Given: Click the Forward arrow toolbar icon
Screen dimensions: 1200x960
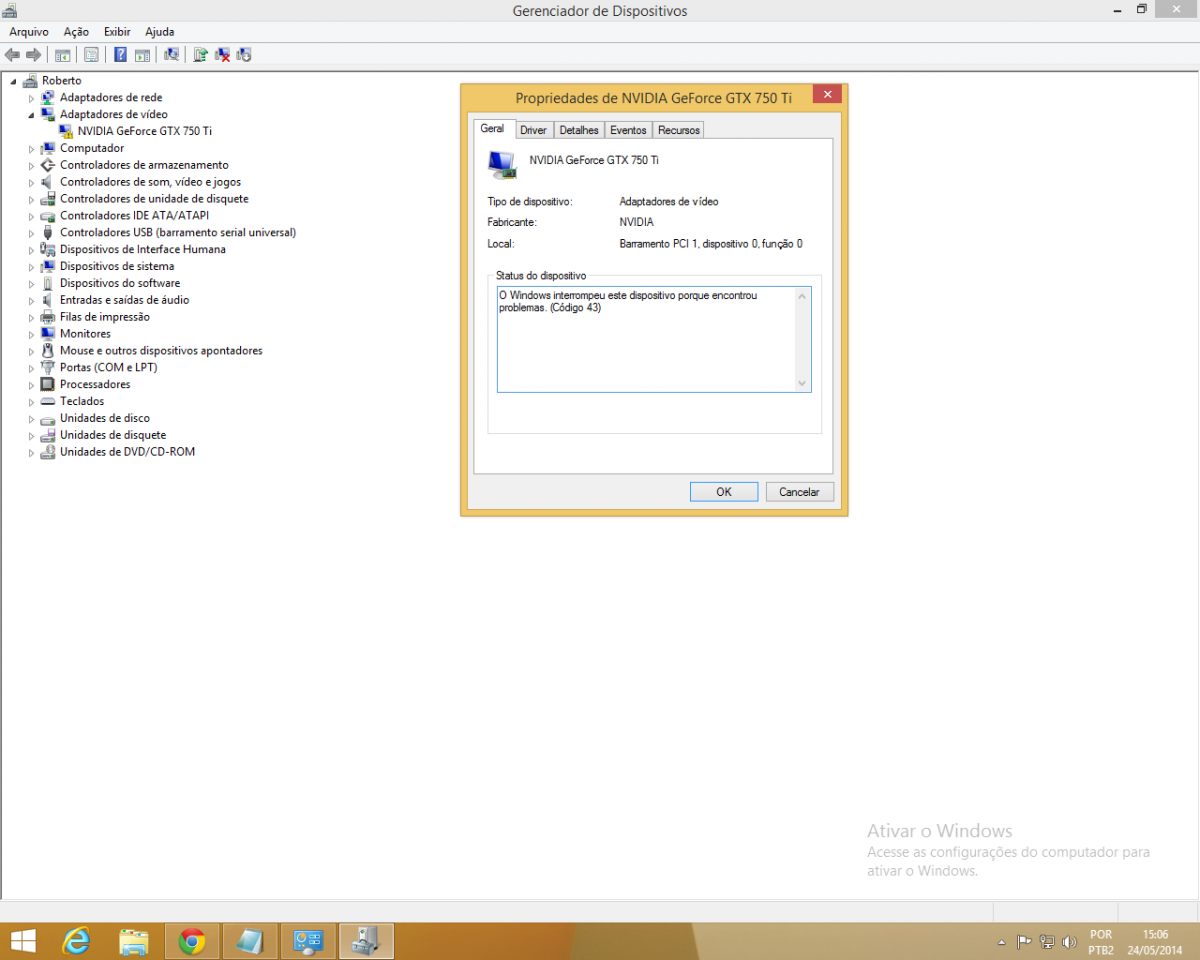Looking at the screenshot, I should pos(33,55).
